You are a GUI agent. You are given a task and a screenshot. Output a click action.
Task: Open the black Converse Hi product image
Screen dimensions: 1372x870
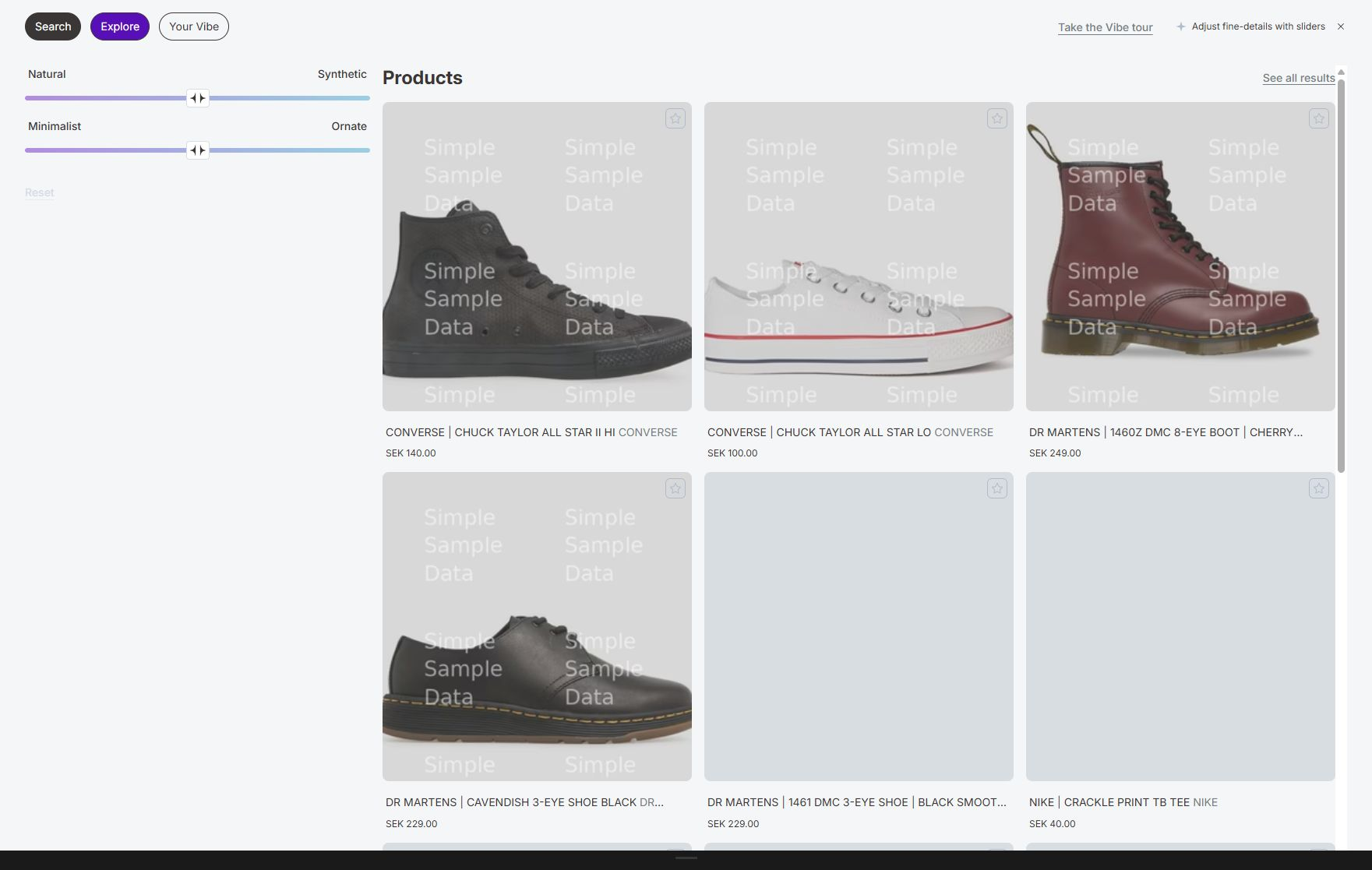point(537,256)
